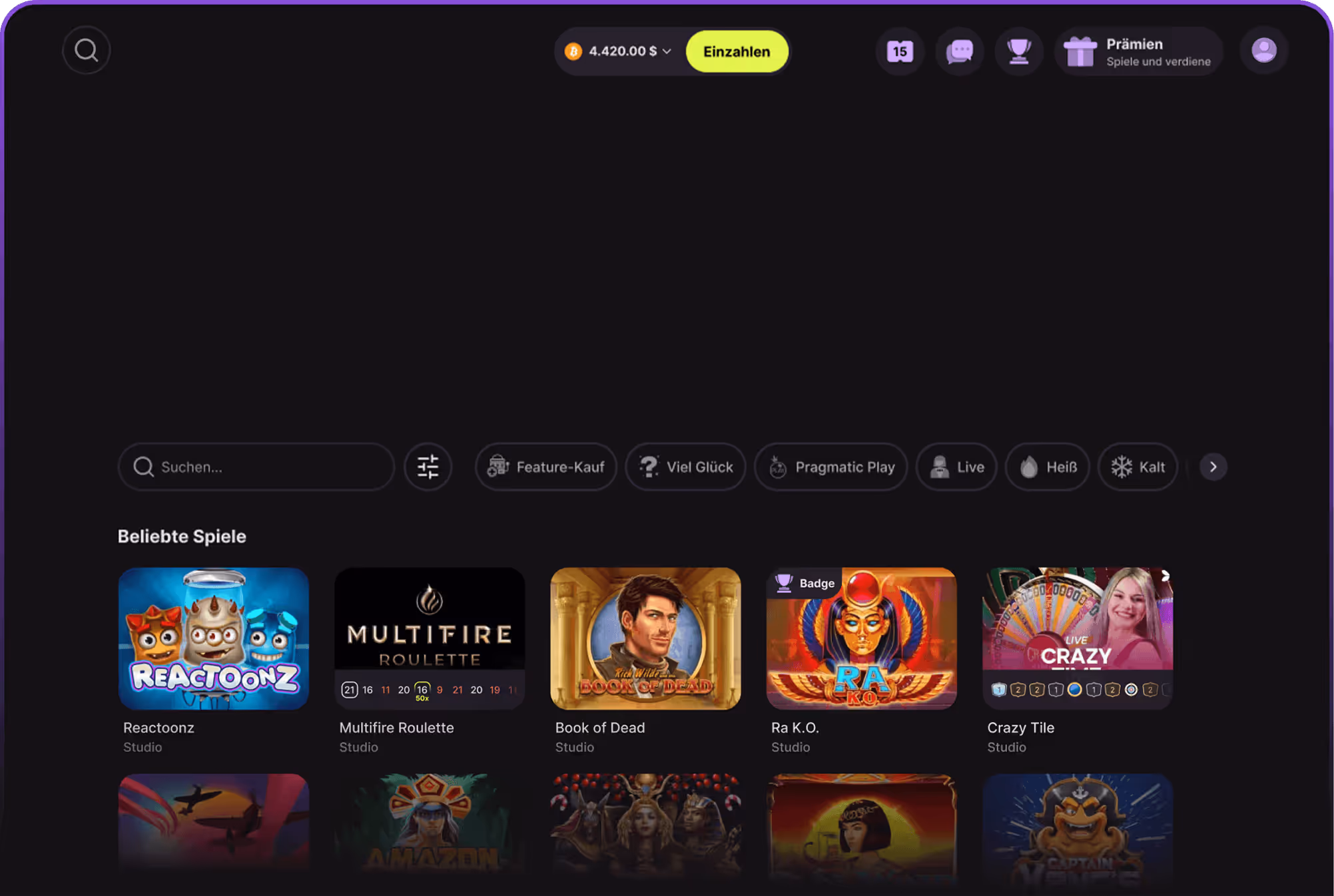This screenshot has height=896, width=1334.
Task: Open the trophy icon in header
Action: [1019, 51]
